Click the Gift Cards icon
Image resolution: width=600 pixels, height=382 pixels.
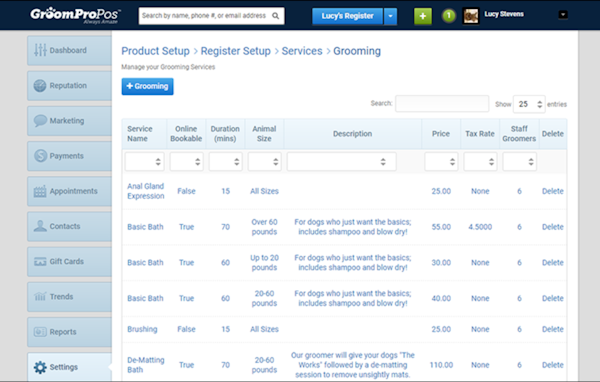point(40,262)
